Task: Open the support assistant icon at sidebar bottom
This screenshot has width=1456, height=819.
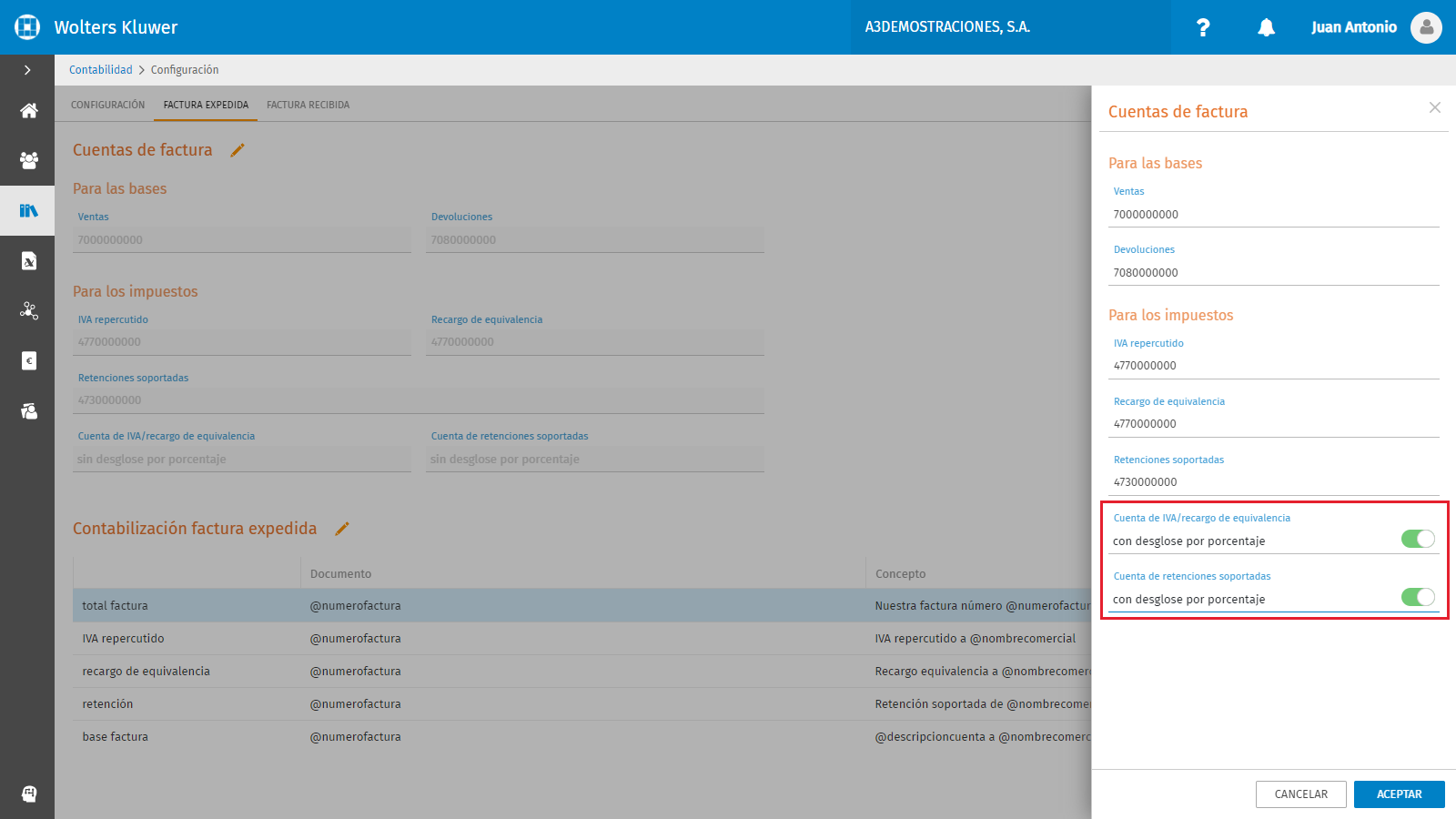Action: click(29, 794)
